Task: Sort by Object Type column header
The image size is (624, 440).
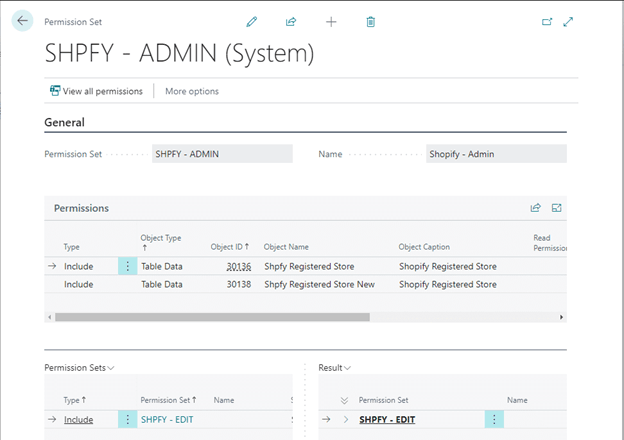Action: pyautogui.click(x=161, y=242)
